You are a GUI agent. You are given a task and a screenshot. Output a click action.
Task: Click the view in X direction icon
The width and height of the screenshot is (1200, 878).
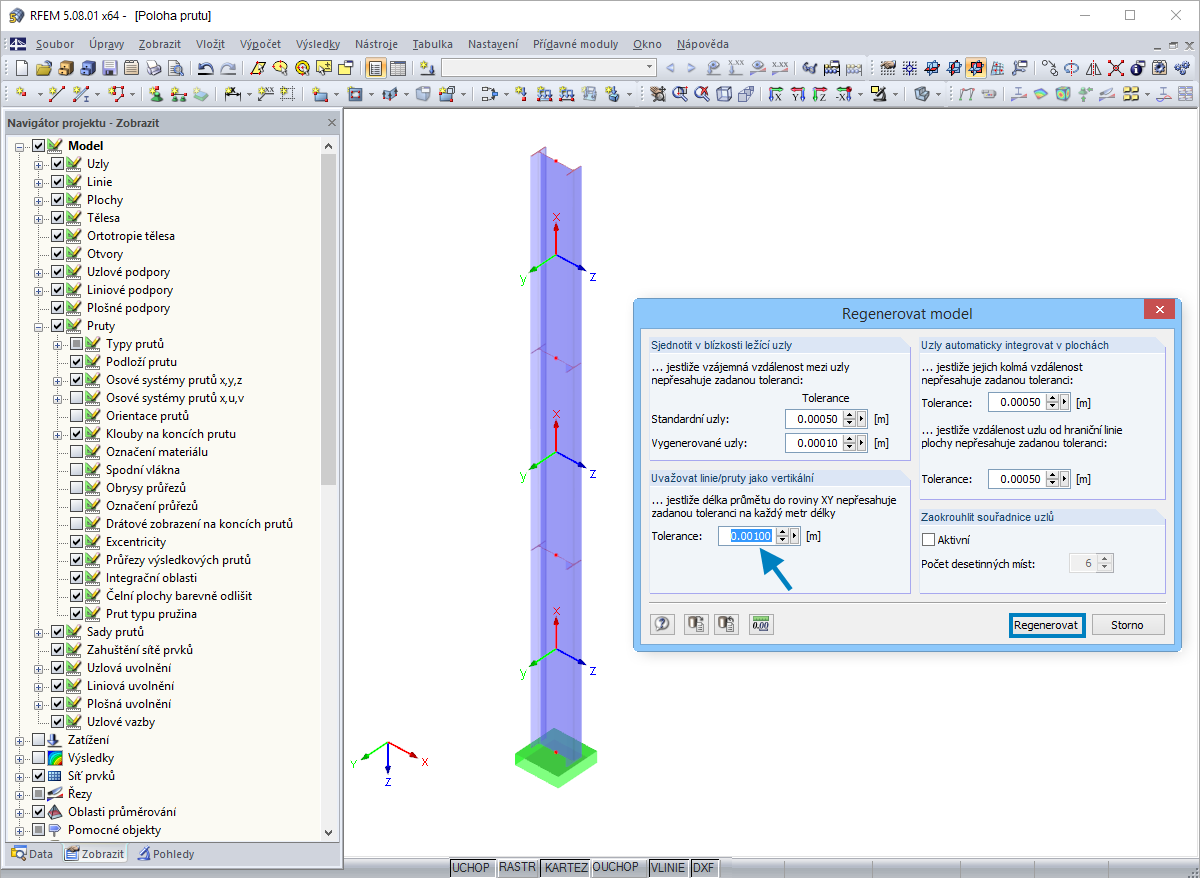(x=775, y=95)
